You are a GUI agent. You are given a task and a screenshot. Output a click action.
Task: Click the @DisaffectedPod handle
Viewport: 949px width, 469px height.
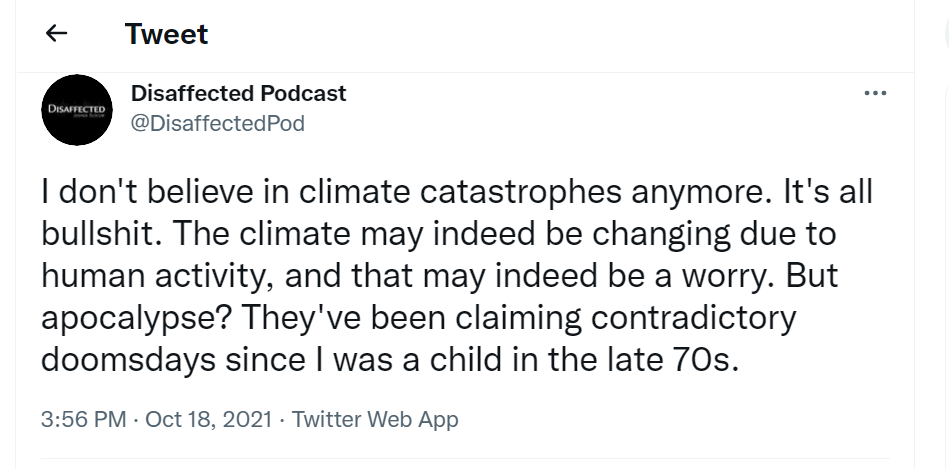click(x=218, y=123)
